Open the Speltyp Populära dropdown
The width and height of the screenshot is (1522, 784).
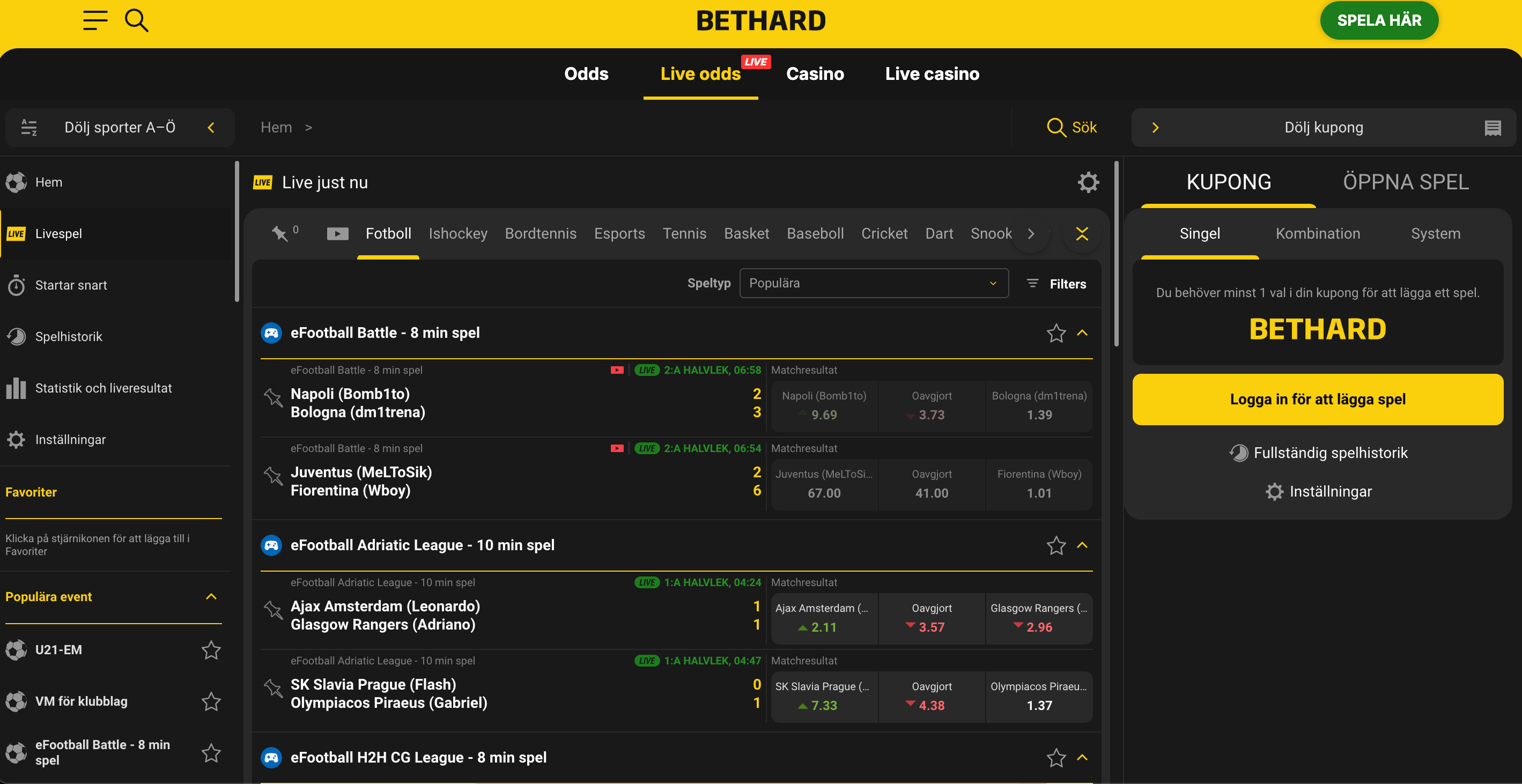(x=873, y=283)
